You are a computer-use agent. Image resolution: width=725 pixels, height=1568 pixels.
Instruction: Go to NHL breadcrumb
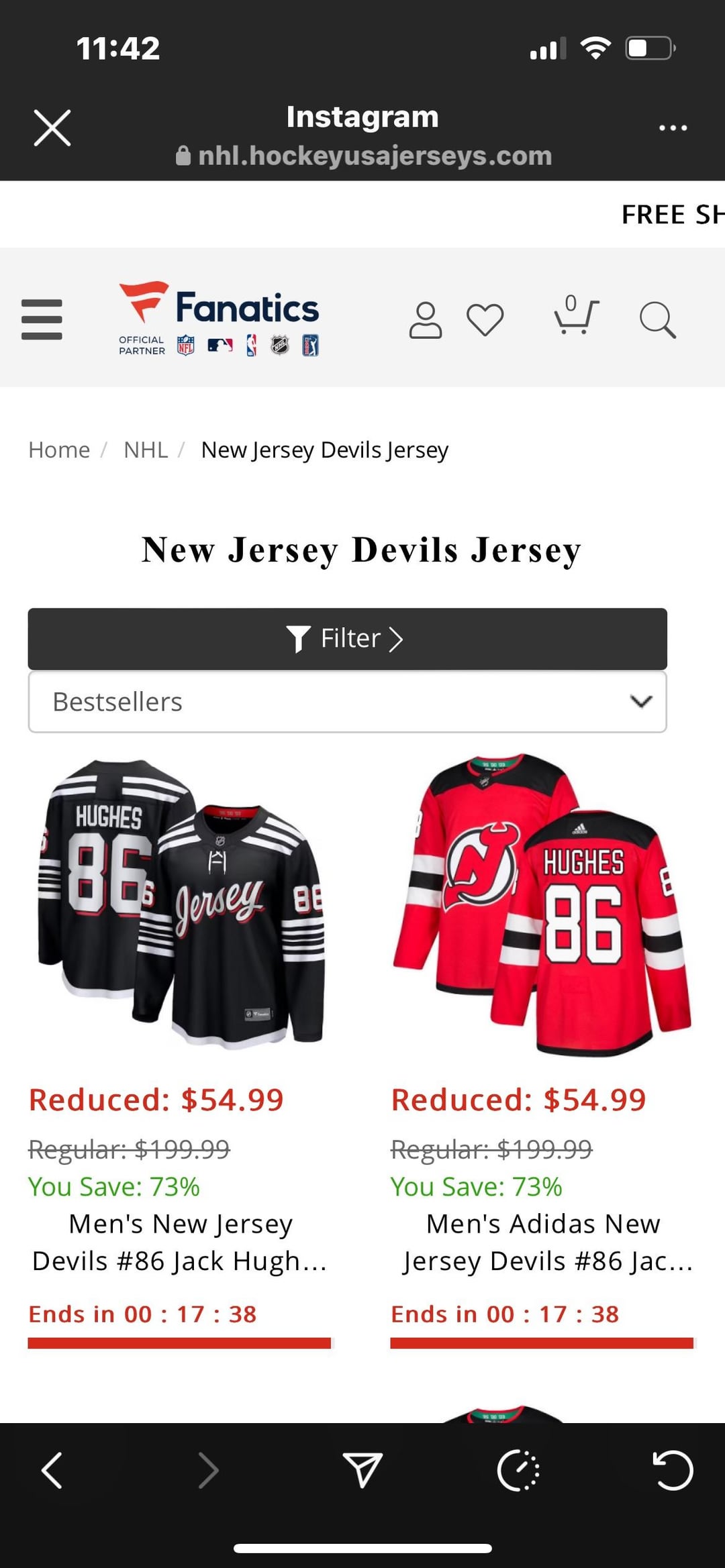[x=146, y=450]
